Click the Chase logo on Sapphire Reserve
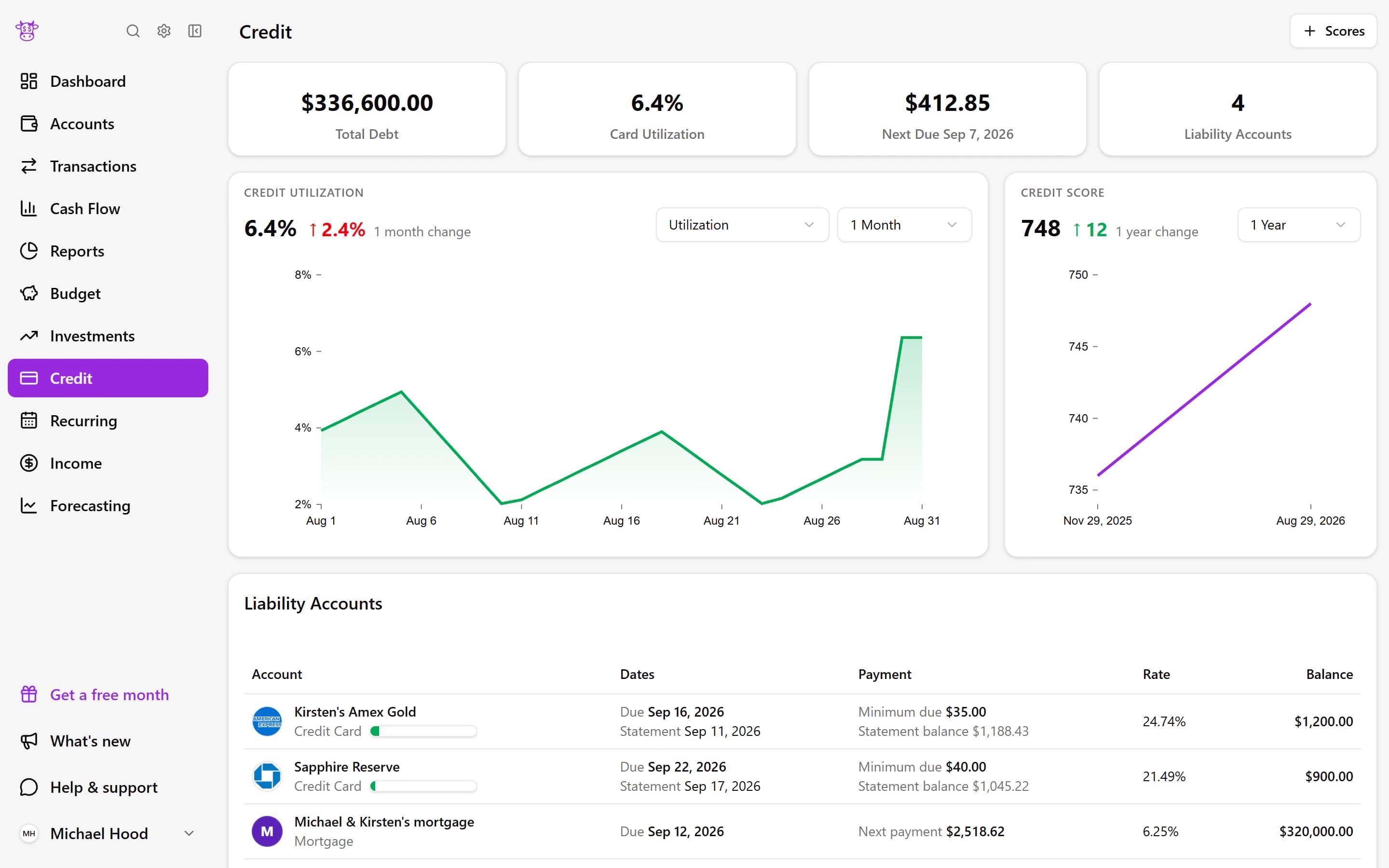The height and width of the screenshot is (868, 1389). (267, 777)
